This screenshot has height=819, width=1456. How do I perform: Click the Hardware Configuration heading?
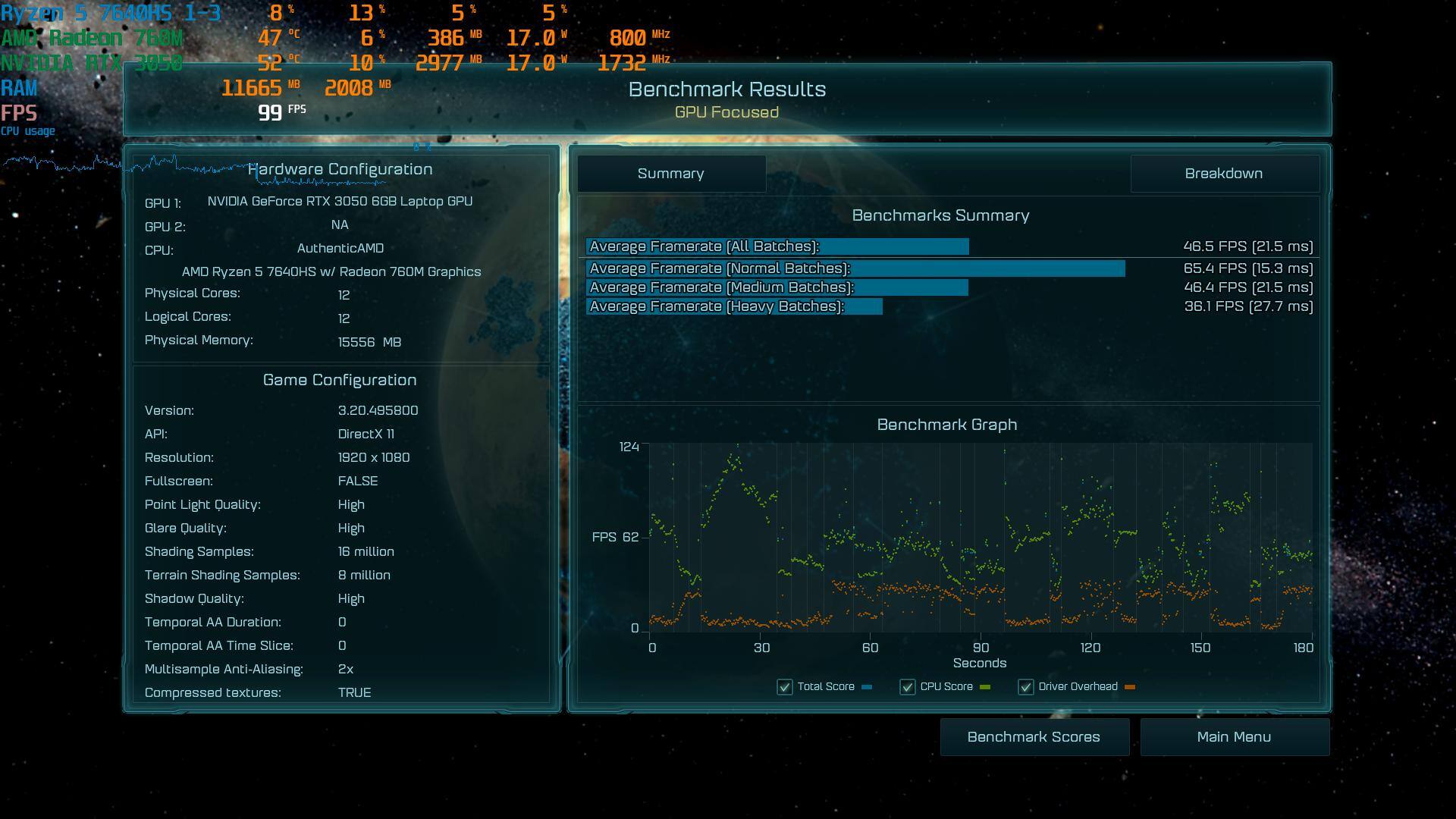tap(340, 169)
